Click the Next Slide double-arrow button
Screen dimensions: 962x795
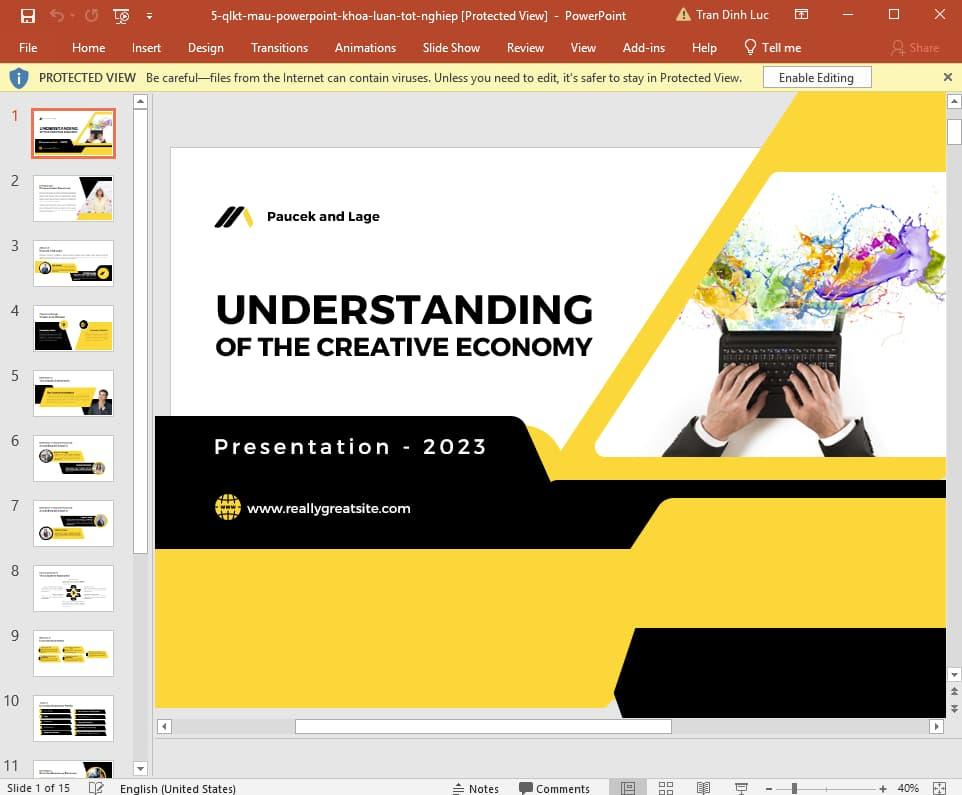(953, 707)
